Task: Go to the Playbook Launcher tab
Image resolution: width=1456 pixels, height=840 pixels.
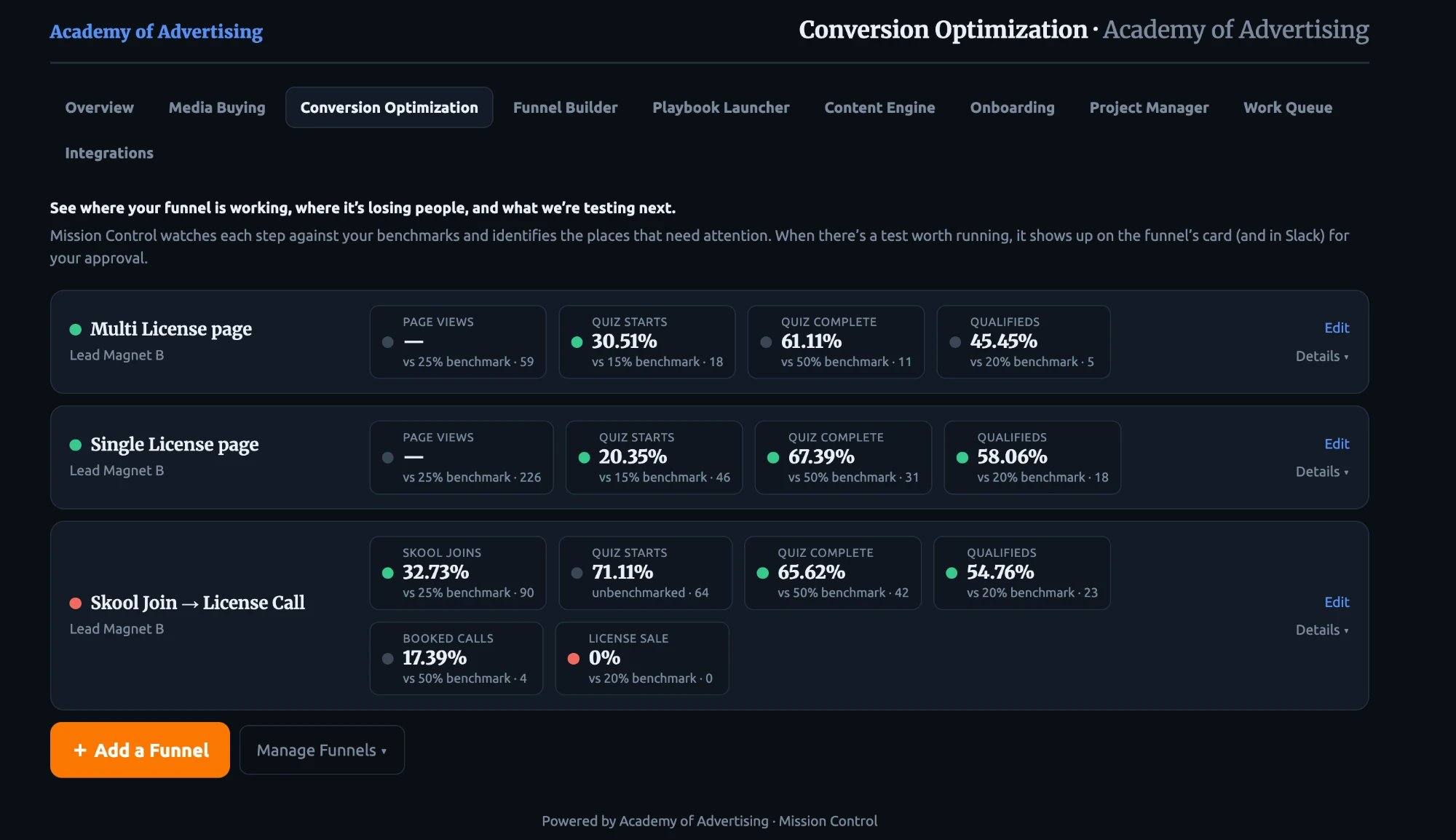Action: pyautogui.click(x=721, y=107)
